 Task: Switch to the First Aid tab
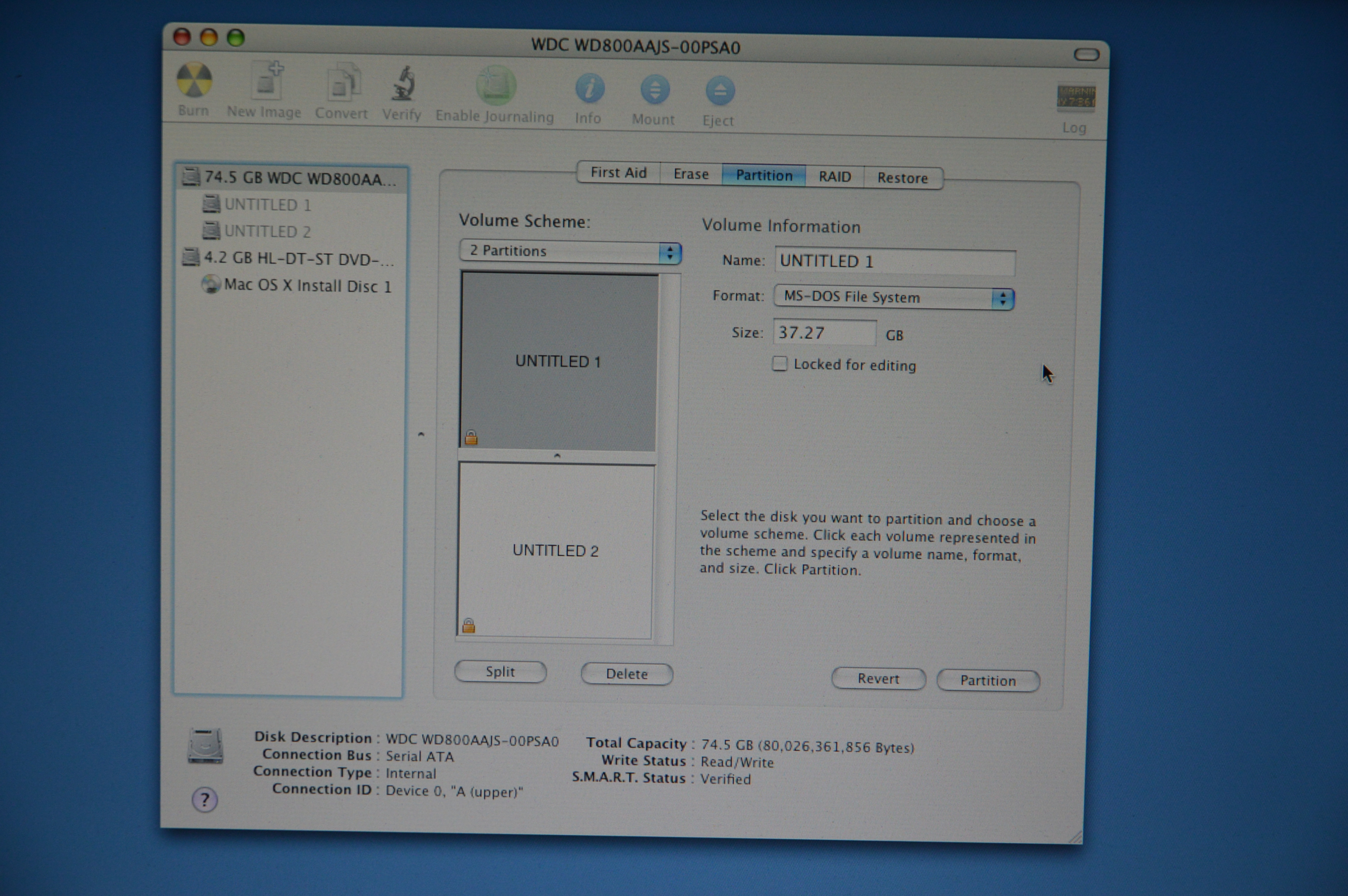pos(618,172)
